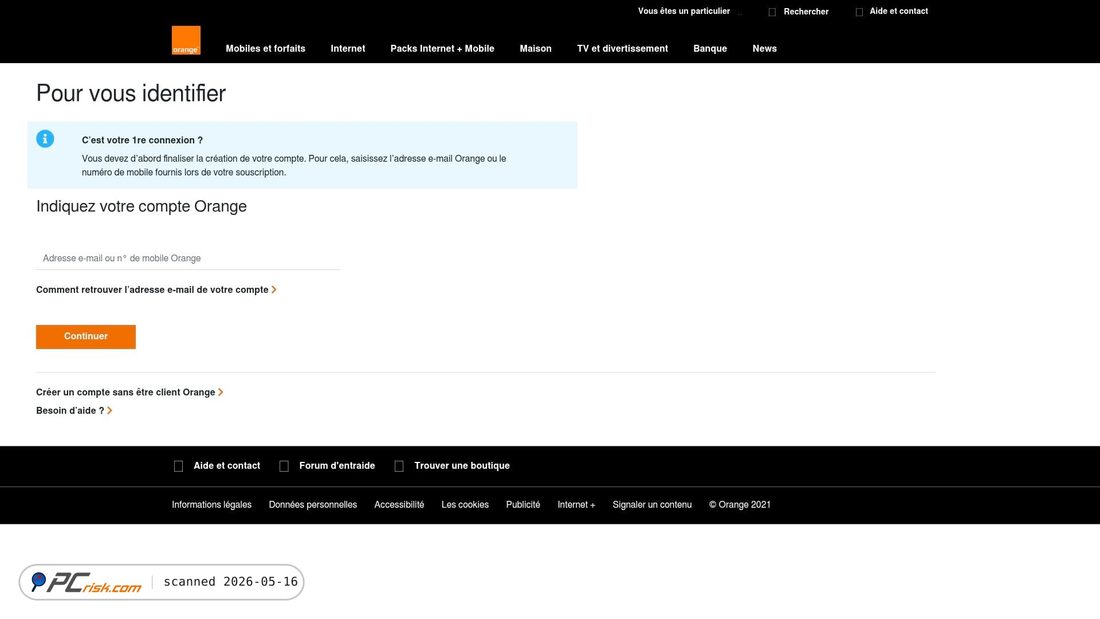
Task: Open Les cookies link
Action: 465,505
